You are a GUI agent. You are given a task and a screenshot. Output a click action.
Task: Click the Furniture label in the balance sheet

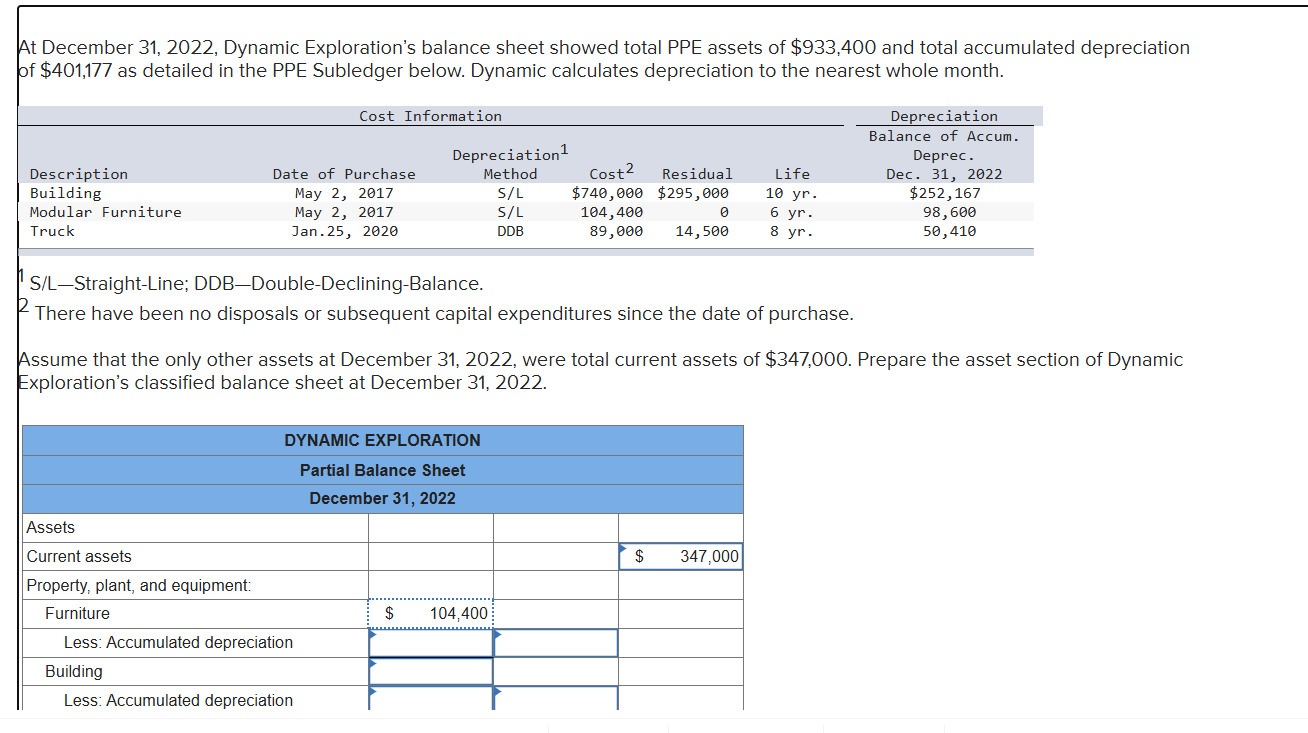click(x=77, y=613)
